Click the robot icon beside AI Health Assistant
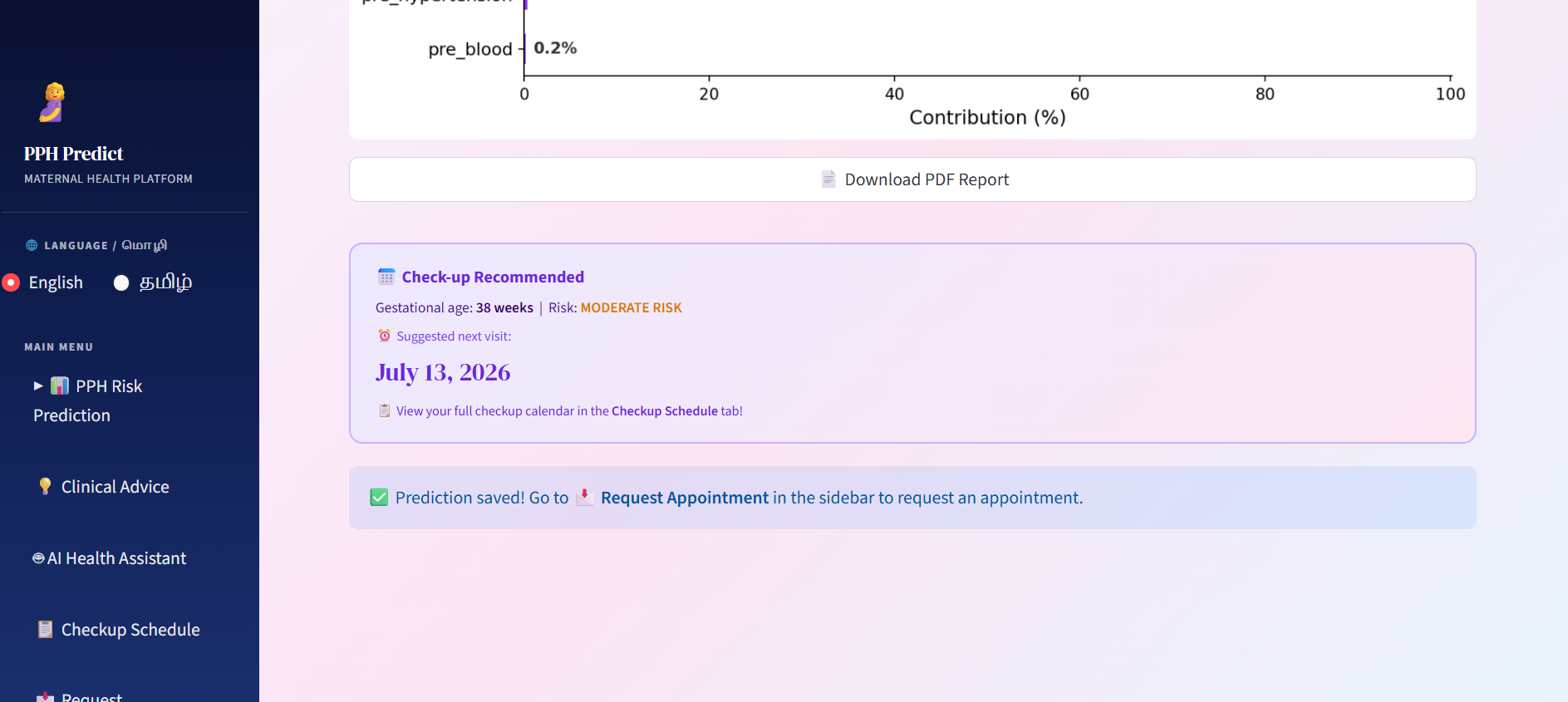Screen dimensions: 1568x702 38,558
